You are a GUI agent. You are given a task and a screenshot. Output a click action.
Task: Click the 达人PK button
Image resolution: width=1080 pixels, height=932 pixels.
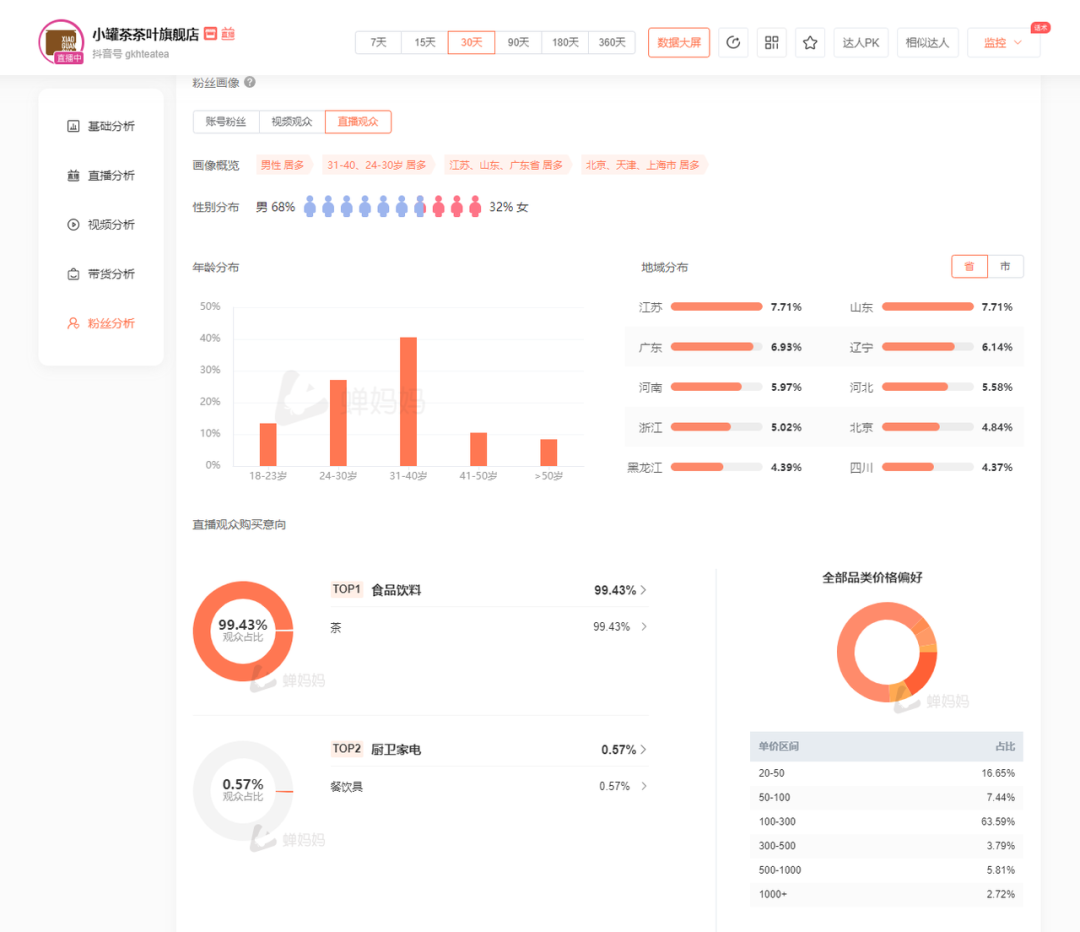click(x=860, y=43)
